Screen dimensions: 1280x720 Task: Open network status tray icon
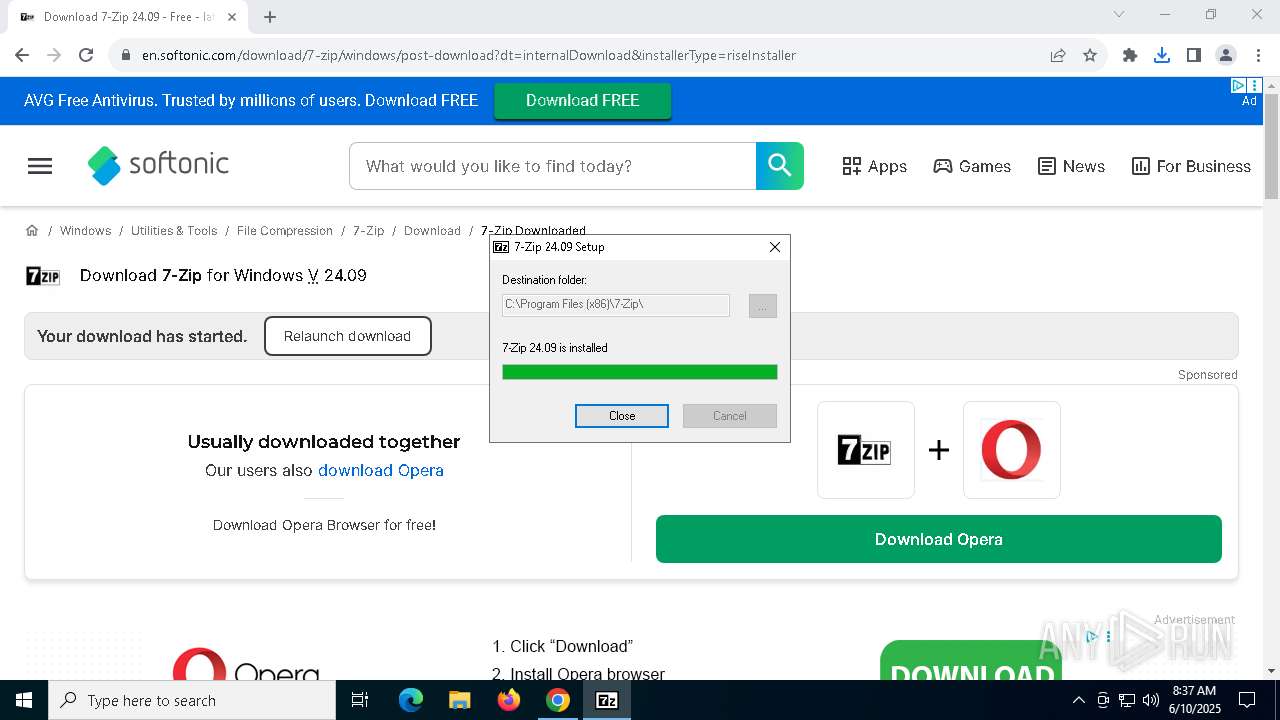coord(1127,700)
